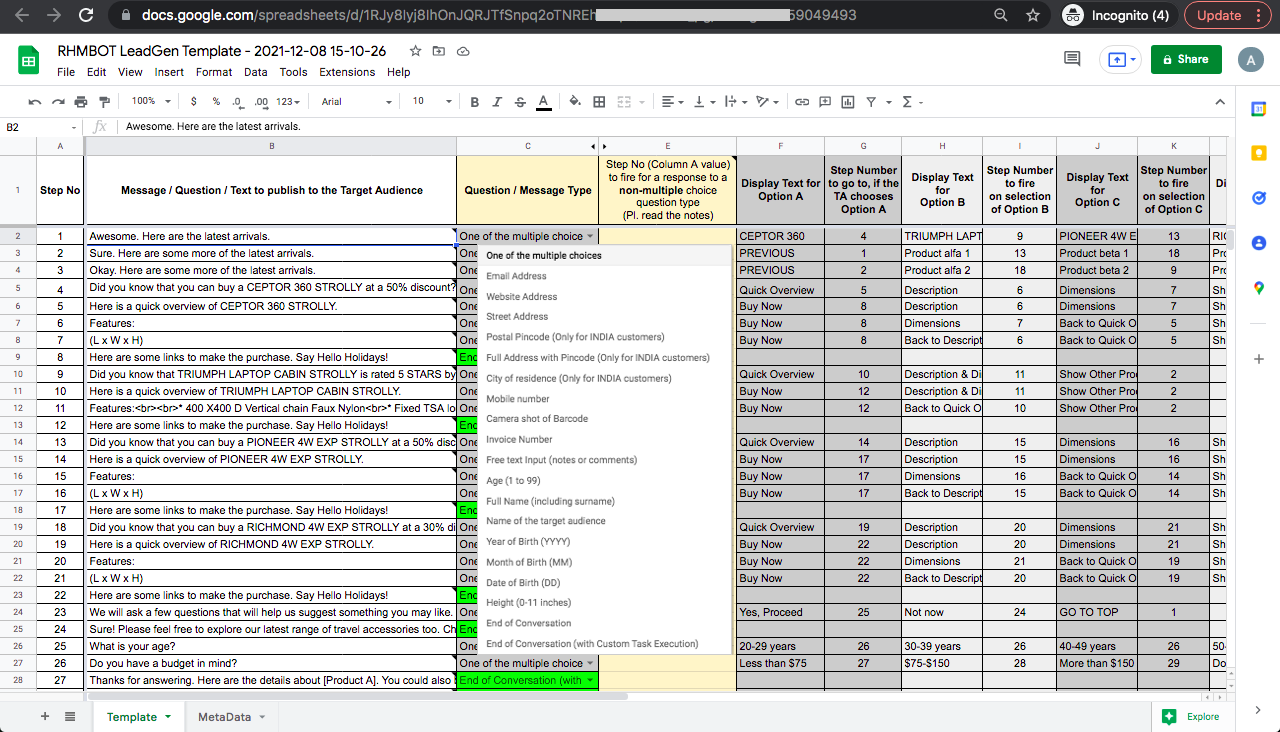Click cell containing CEPTOR 360
The image size is (1280, 732).
781,237
